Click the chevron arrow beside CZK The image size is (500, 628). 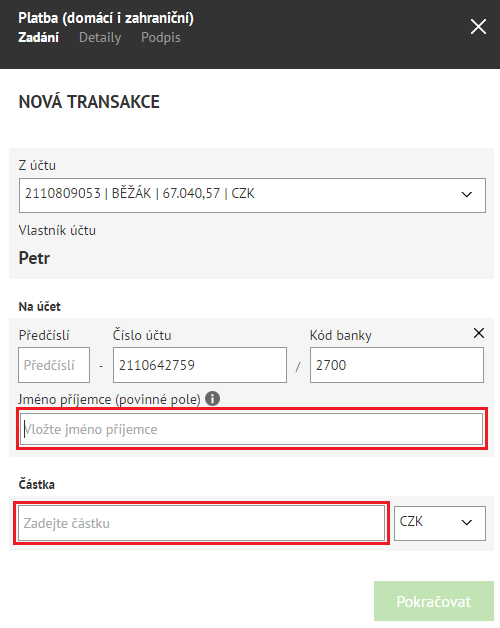click(x=466, y=523)
